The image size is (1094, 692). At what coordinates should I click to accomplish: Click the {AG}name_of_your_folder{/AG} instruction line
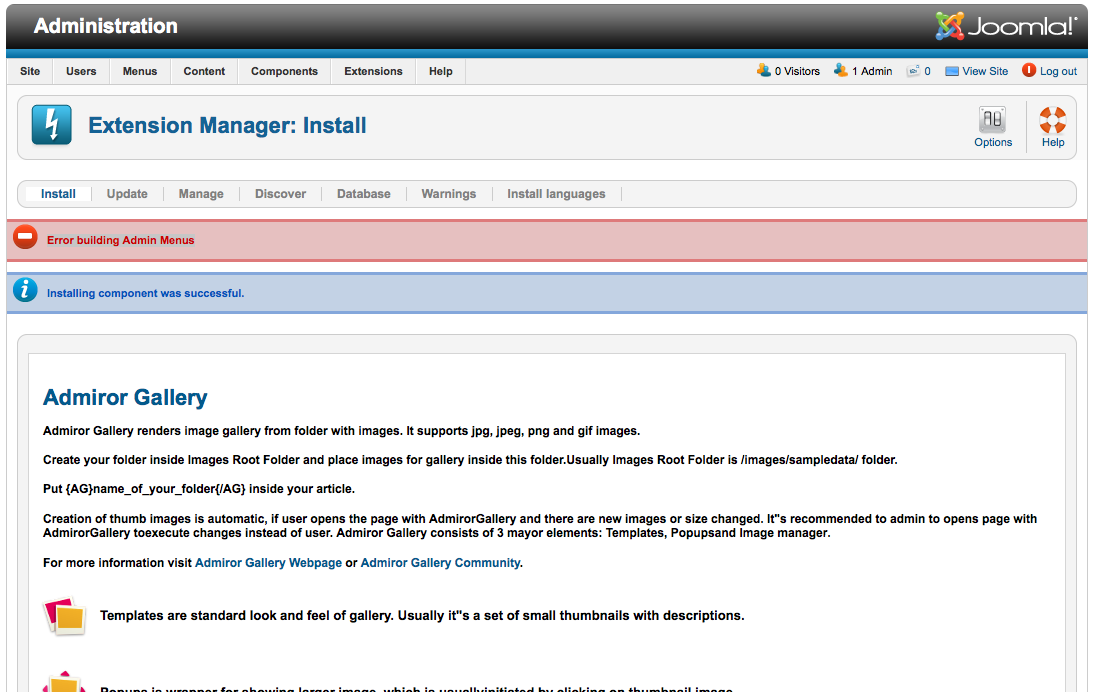(x=199, y=489)
